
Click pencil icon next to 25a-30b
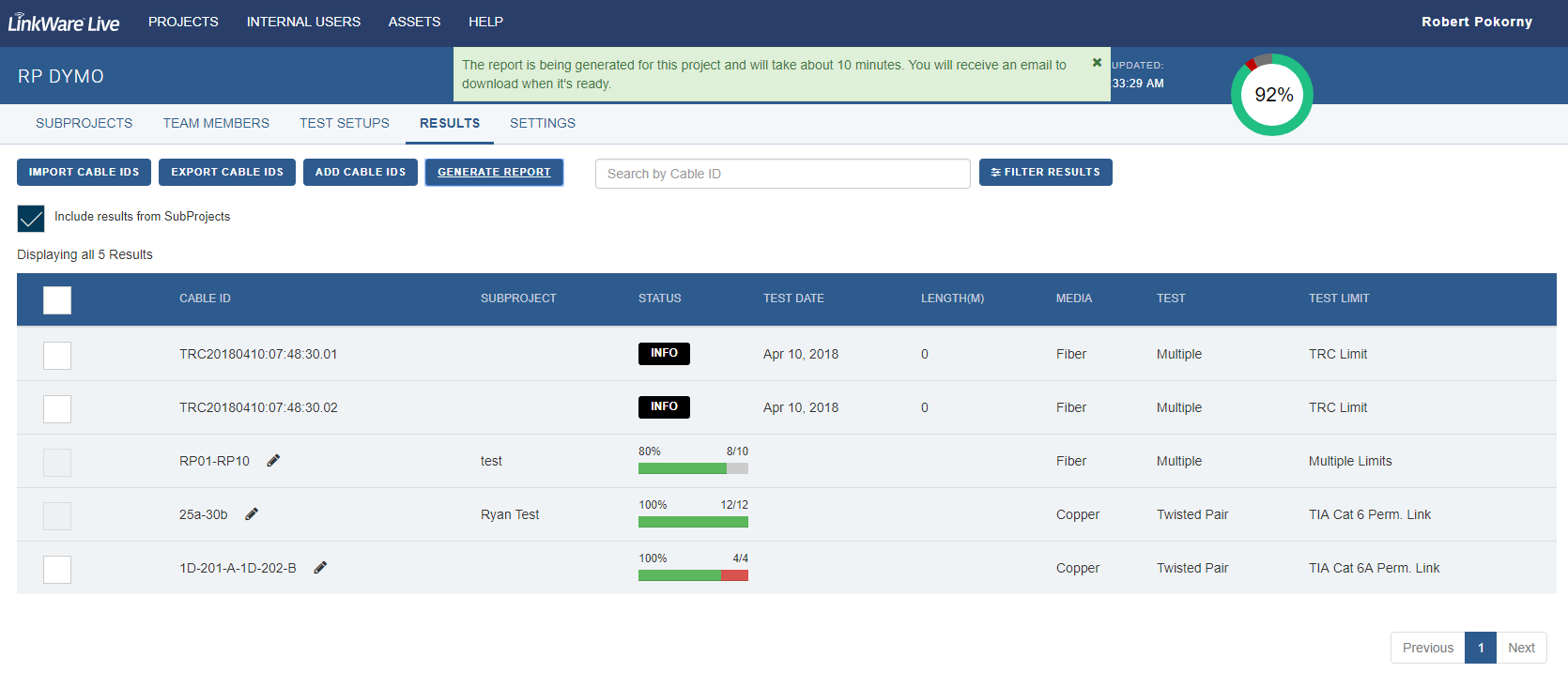[252, 514]
